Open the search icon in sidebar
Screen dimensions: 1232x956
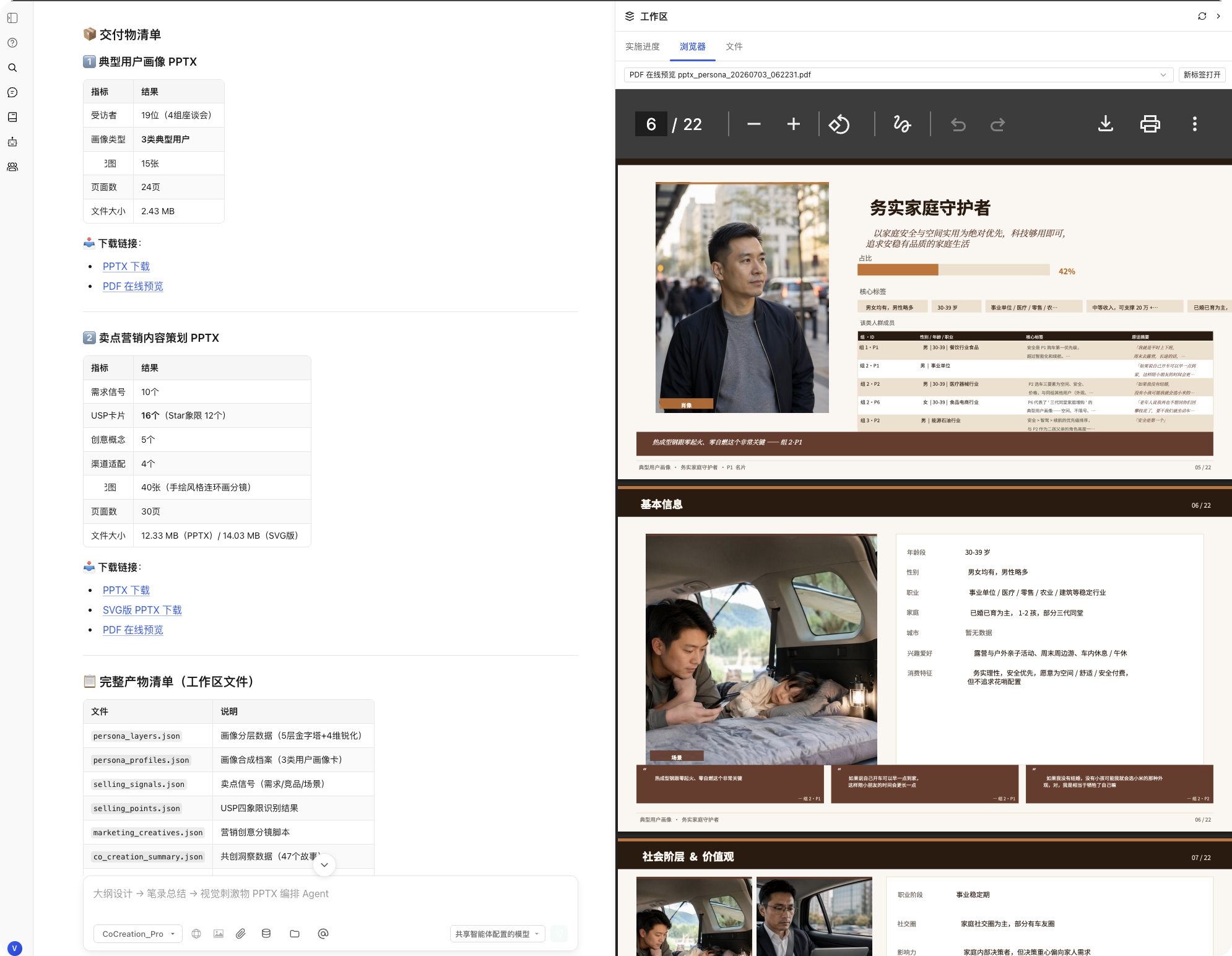[12, 67]
